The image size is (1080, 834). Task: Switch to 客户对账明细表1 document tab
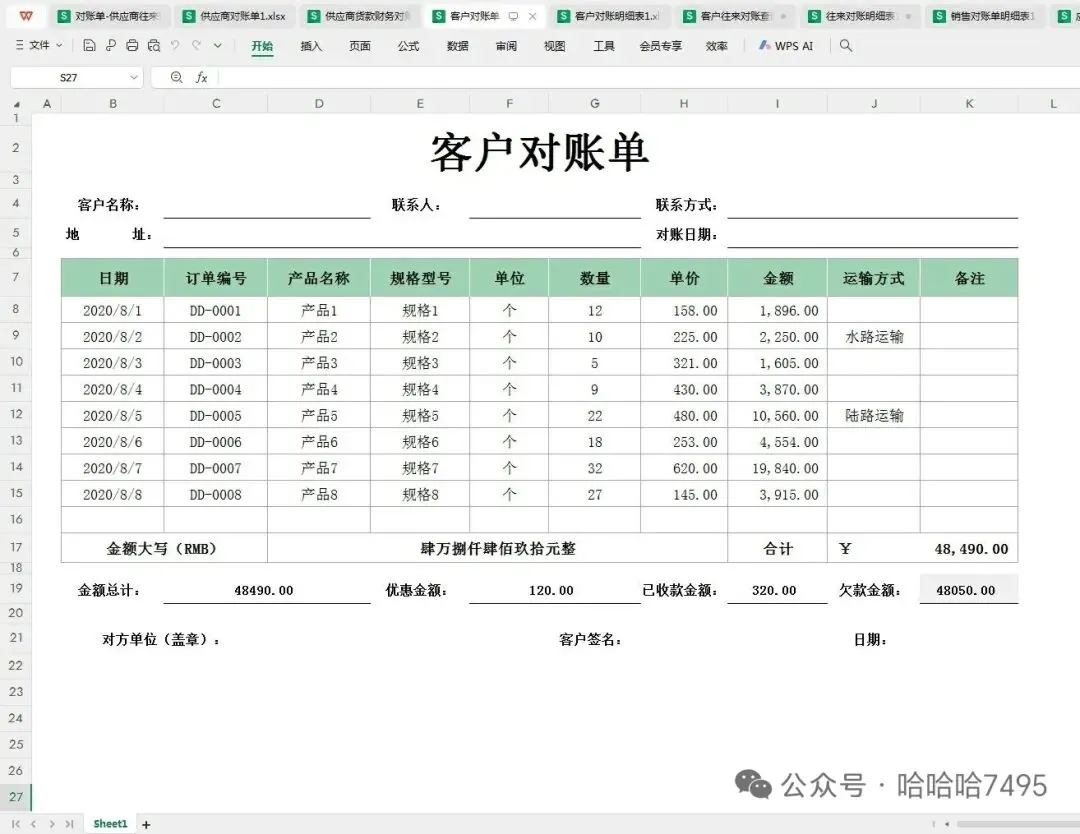tap(609, 16)
